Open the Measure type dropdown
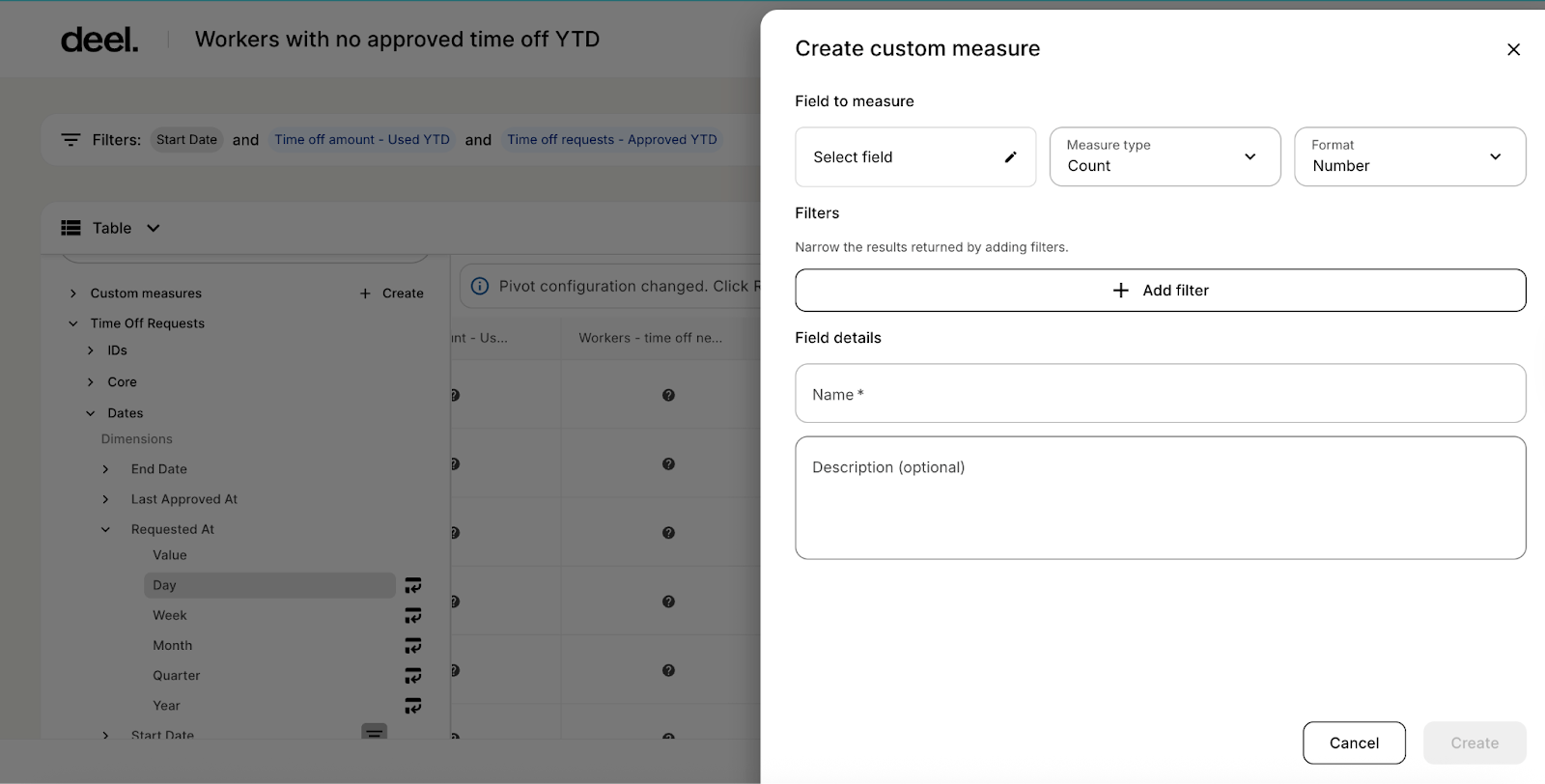This screenshot has height=784, width=1545. pyautogui.click(x=1165, y=156)
